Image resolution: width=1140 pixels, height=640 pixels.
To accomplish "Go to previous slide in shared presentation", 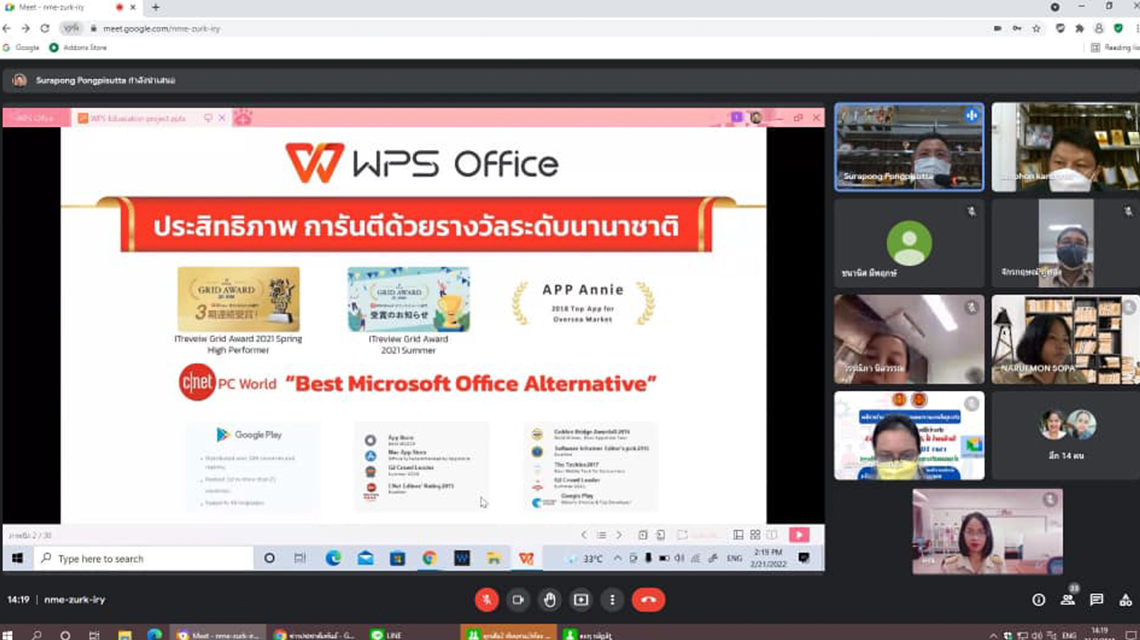I will pyautogui.click(x=583, y=535).
